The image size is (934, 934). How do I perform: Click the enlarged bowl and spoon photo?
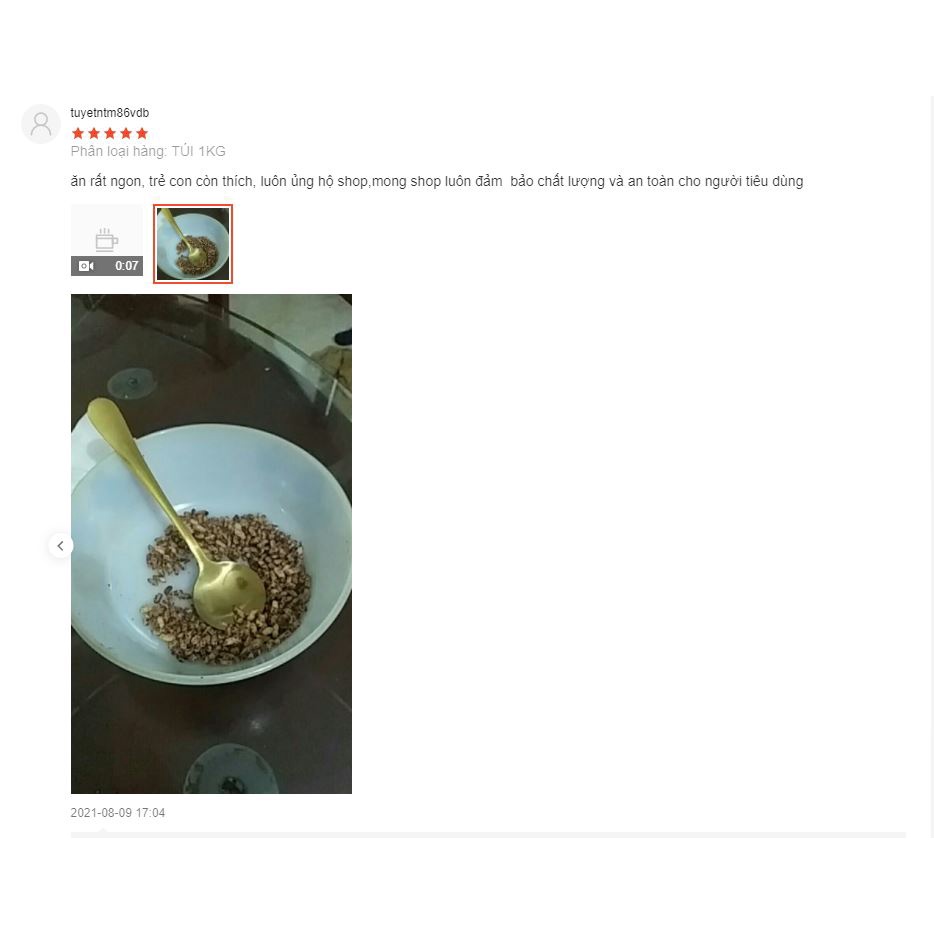click(211, 544)
